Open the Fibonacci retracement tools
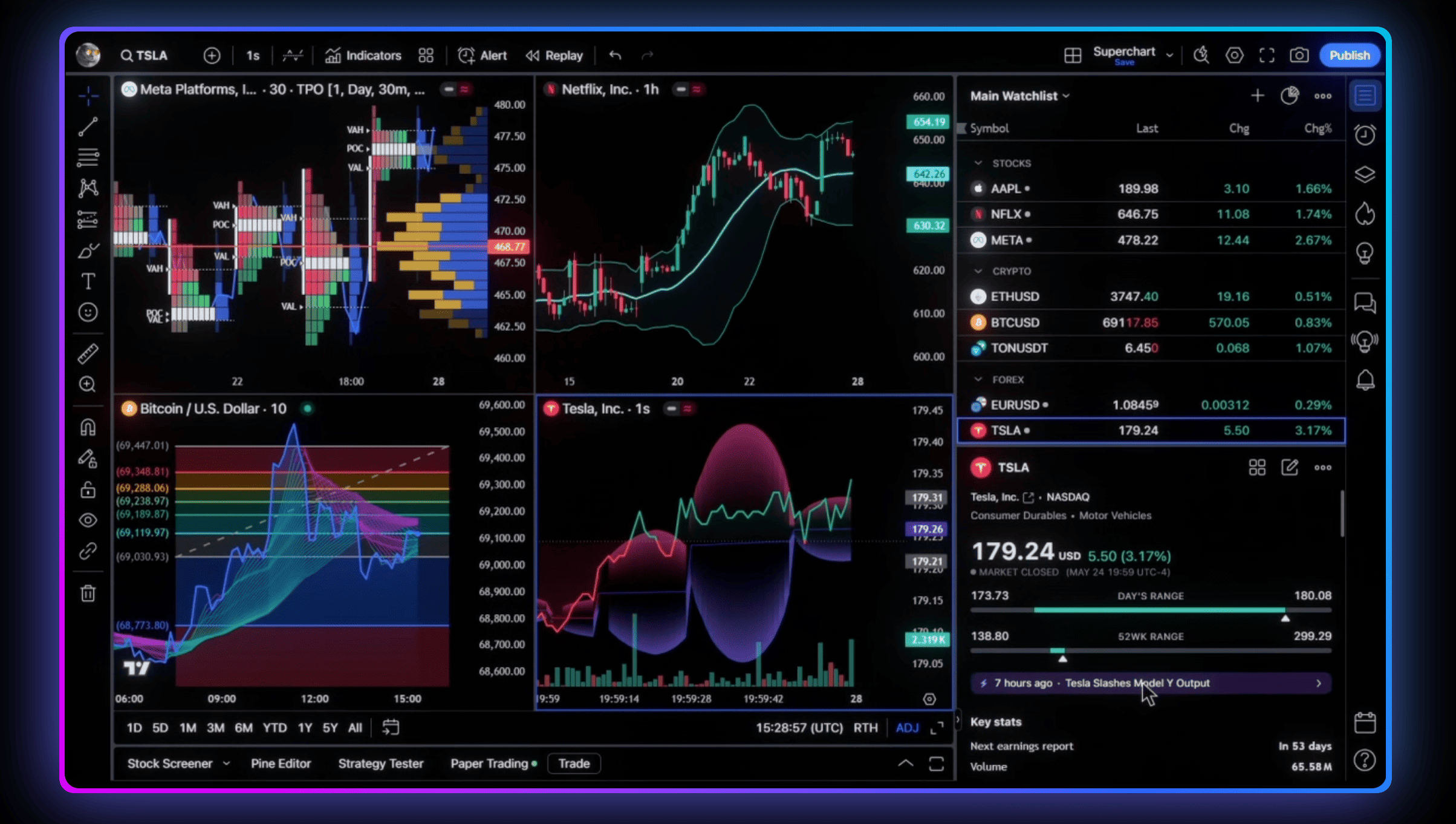 (x=88, y=157)
